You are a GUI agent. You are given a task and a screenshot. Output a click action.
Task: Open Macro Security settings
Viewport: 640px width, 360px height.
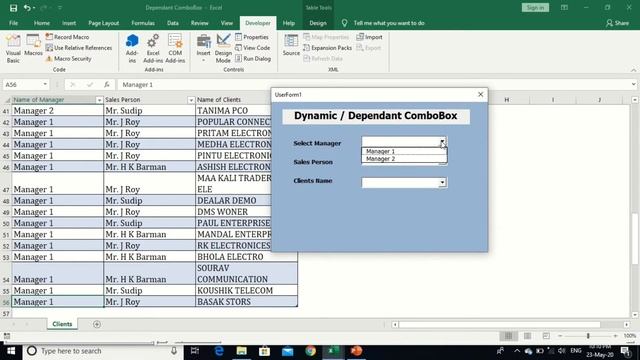69,59
